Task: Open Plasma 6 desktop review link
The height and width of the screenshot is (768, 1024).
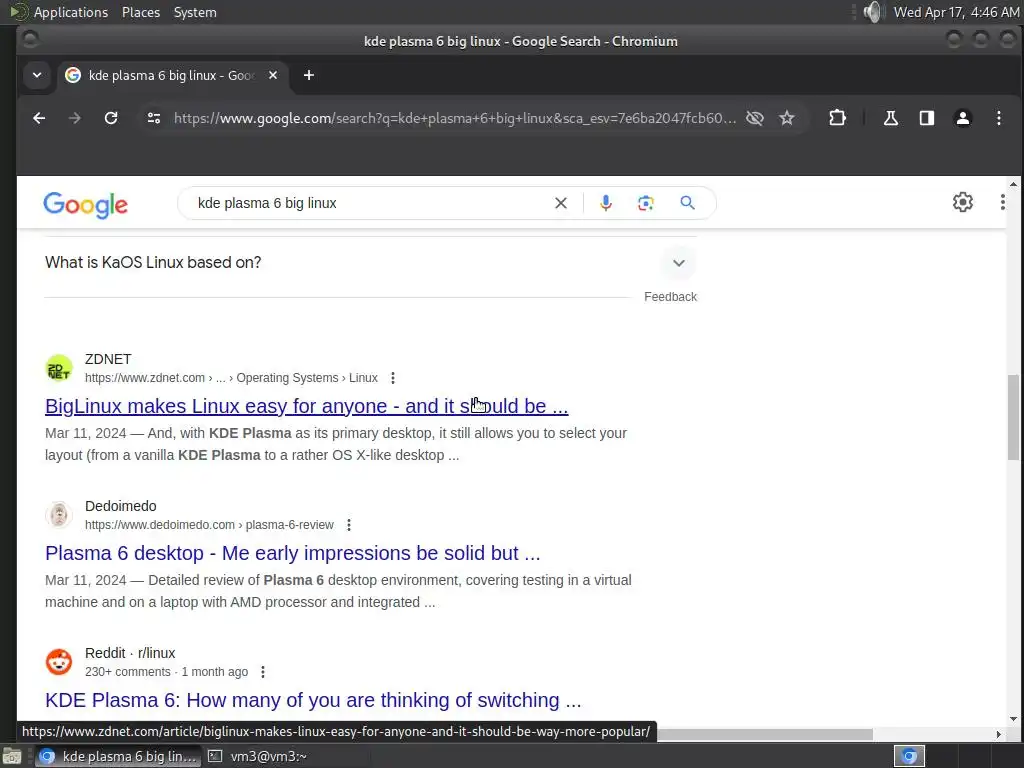Action: click(x=293, y=553)
